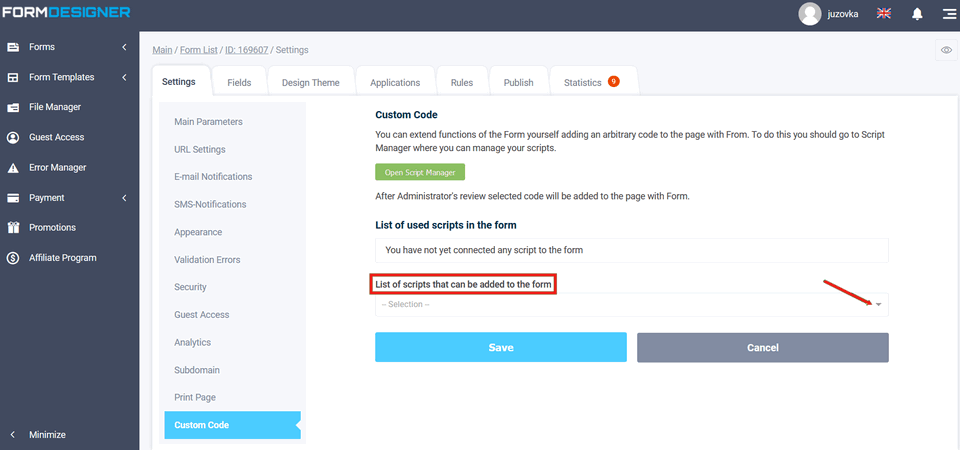Toggle the top-right hamburger menu
Viewport: 960px width, 450px height.
(x=948, y=14)
